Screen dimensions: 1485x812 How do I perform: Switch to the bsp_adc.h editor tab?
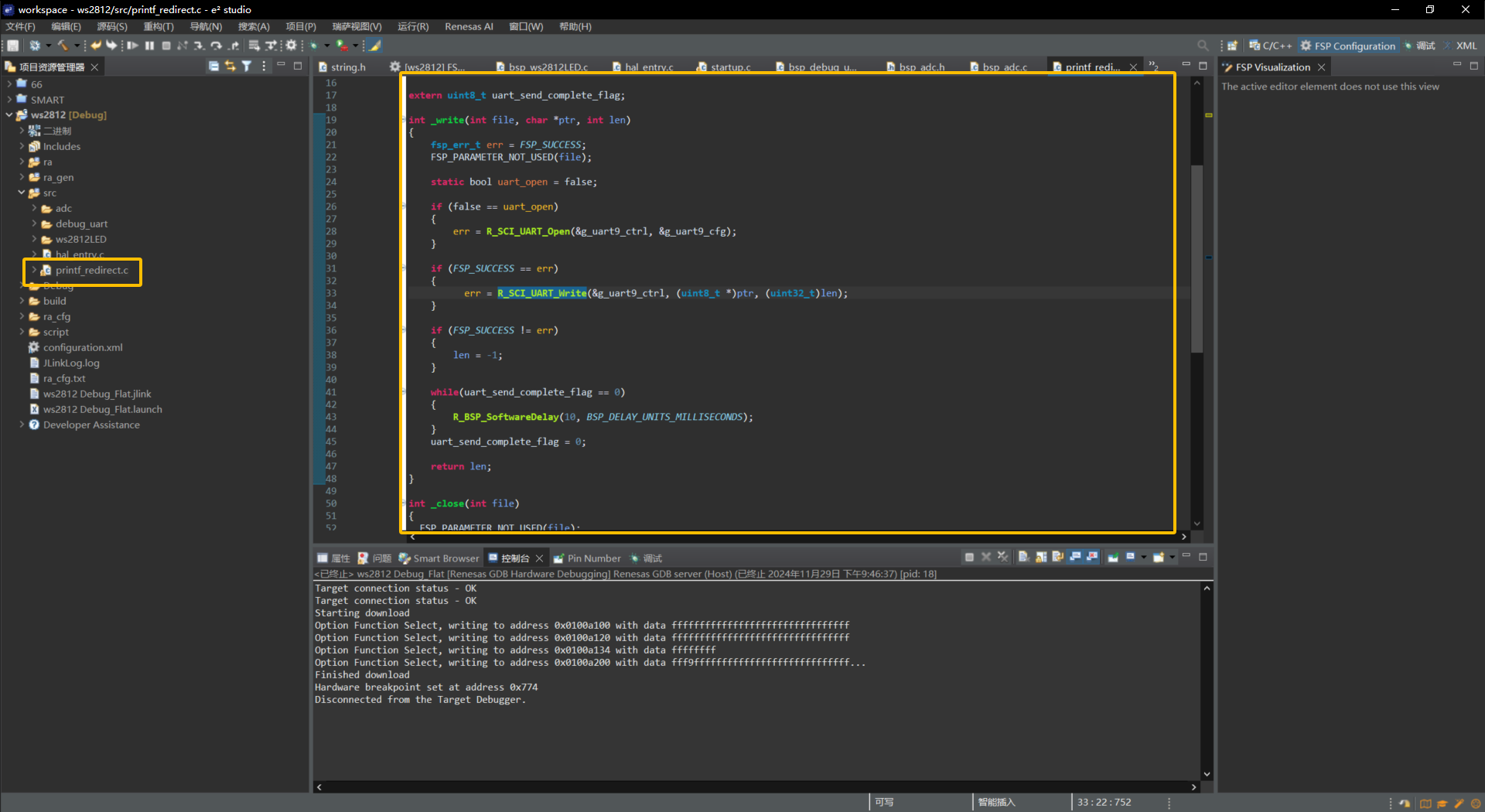pyautogui.click(x=917, y=67)
